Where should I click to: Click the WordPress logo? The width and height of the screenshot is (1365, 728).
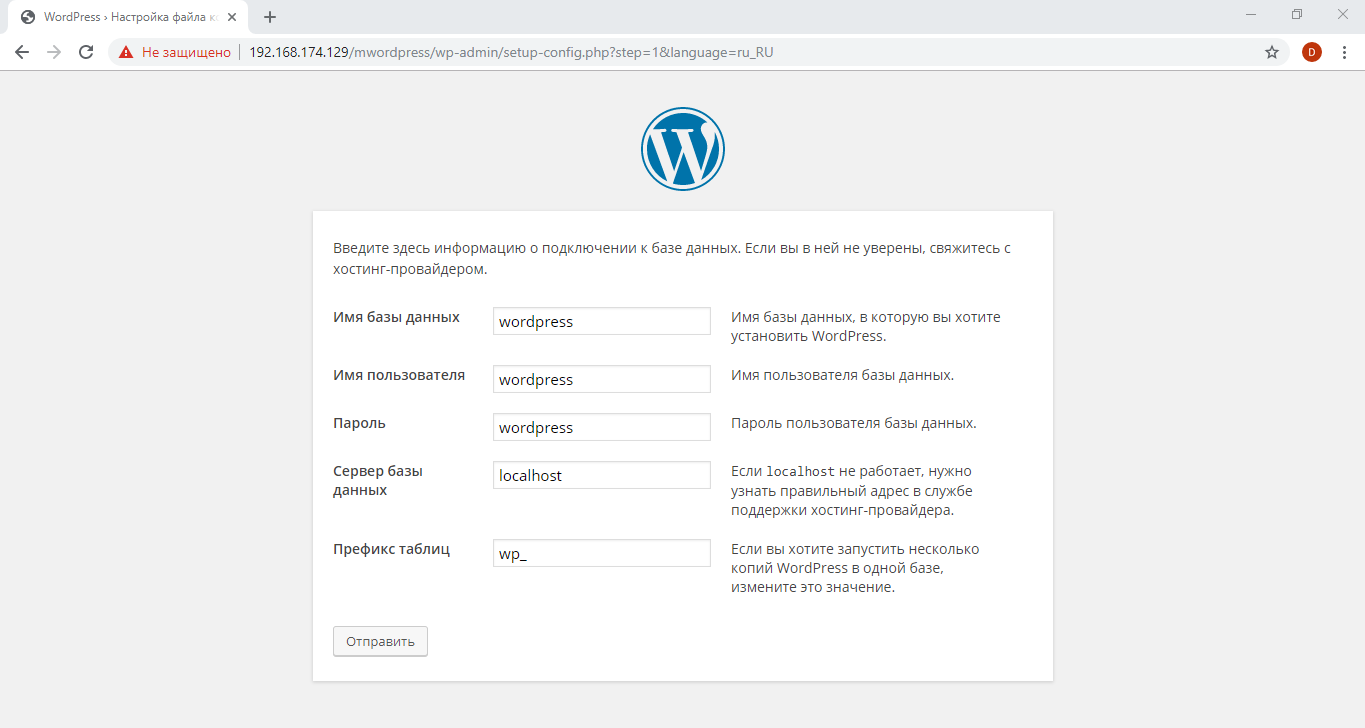(683, 149)
